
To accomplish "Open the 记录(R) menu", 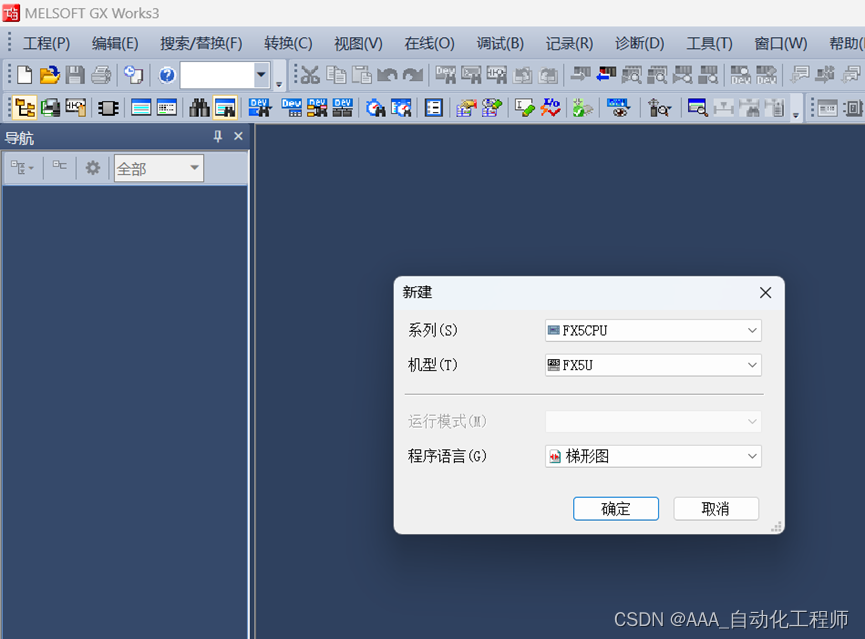I will (x=569, y=43).
